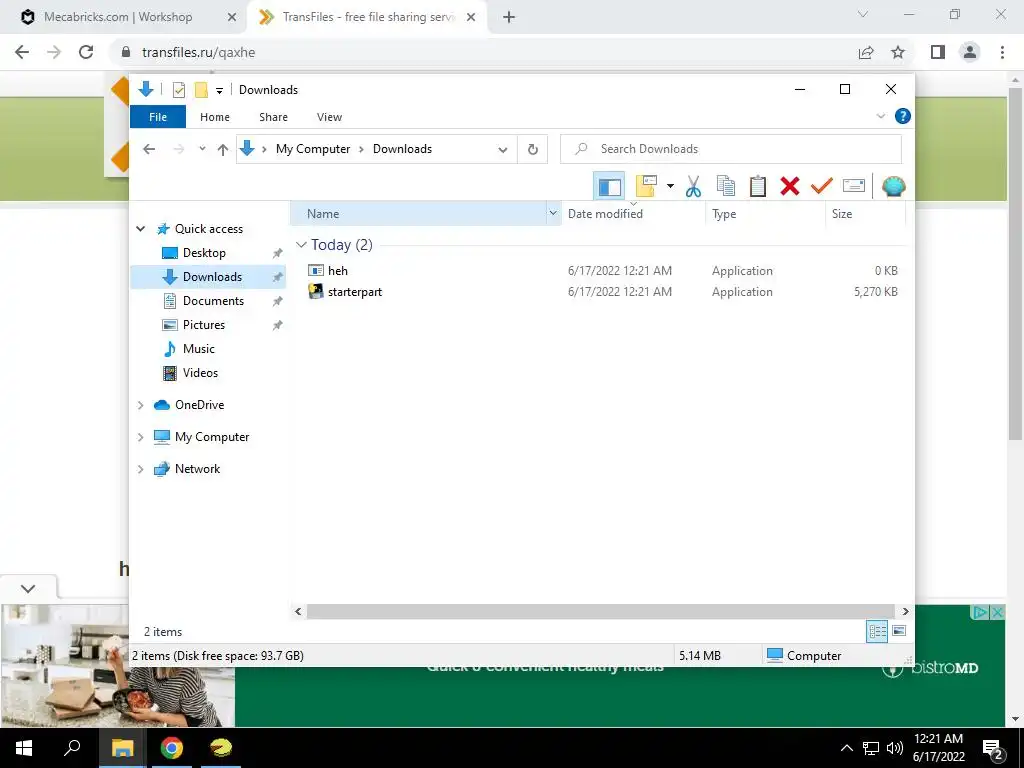Bookmark this page with star icon

(898, 52)
